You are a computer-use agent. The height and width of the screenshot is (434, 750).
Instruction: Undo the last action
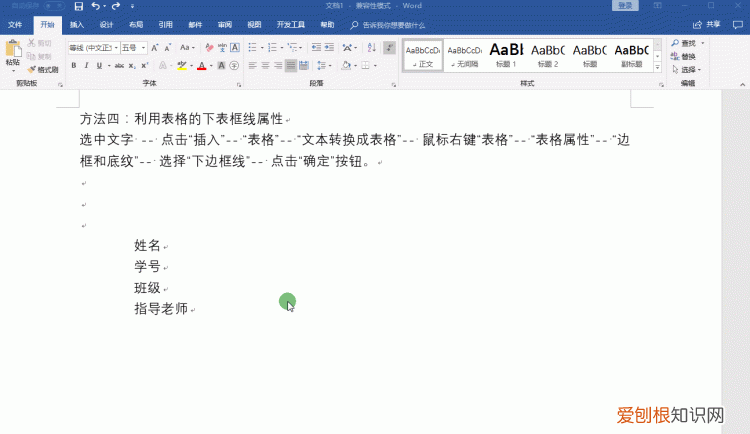[x=95, y=6]
